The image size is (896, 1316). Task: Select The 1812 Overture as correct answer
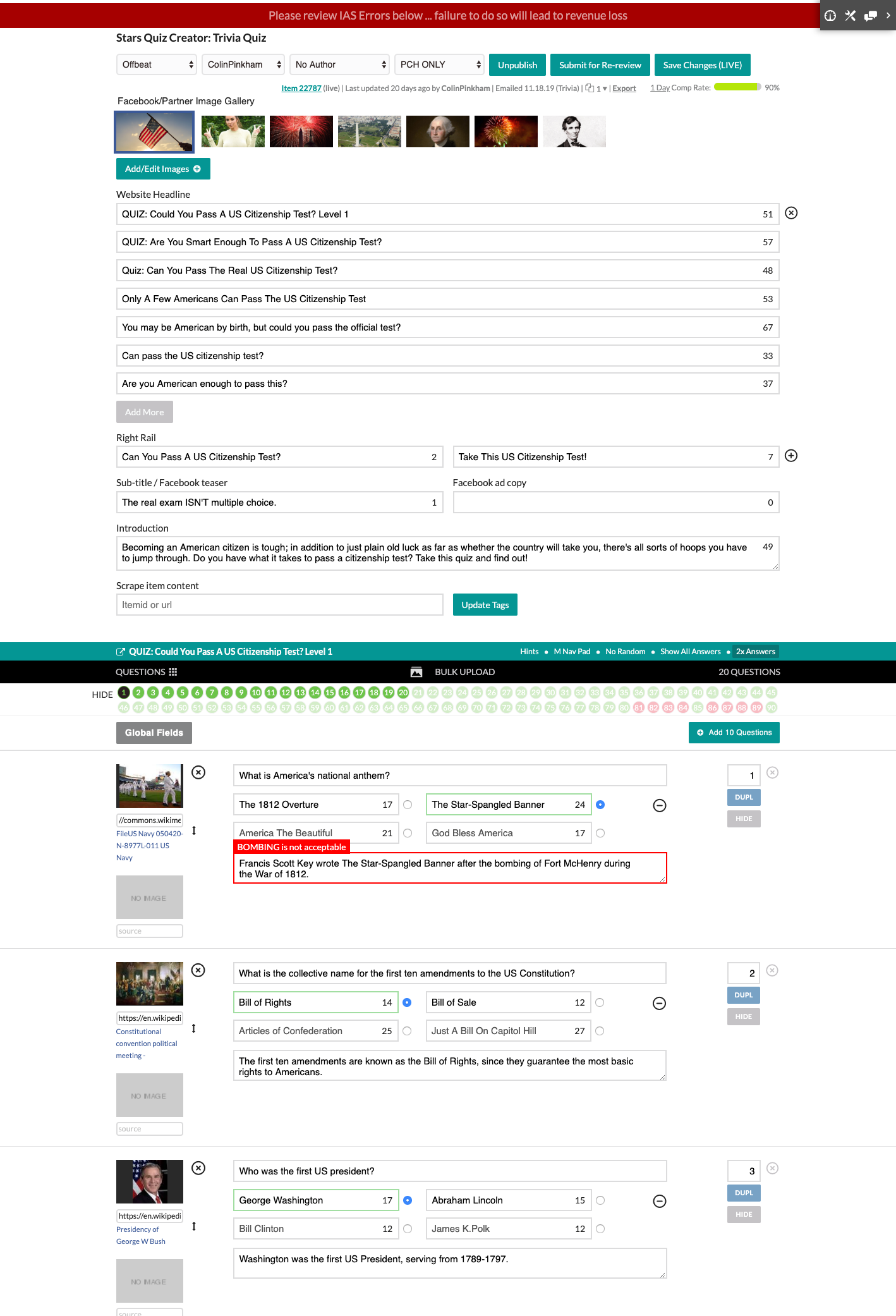click(x=408, y=805)
